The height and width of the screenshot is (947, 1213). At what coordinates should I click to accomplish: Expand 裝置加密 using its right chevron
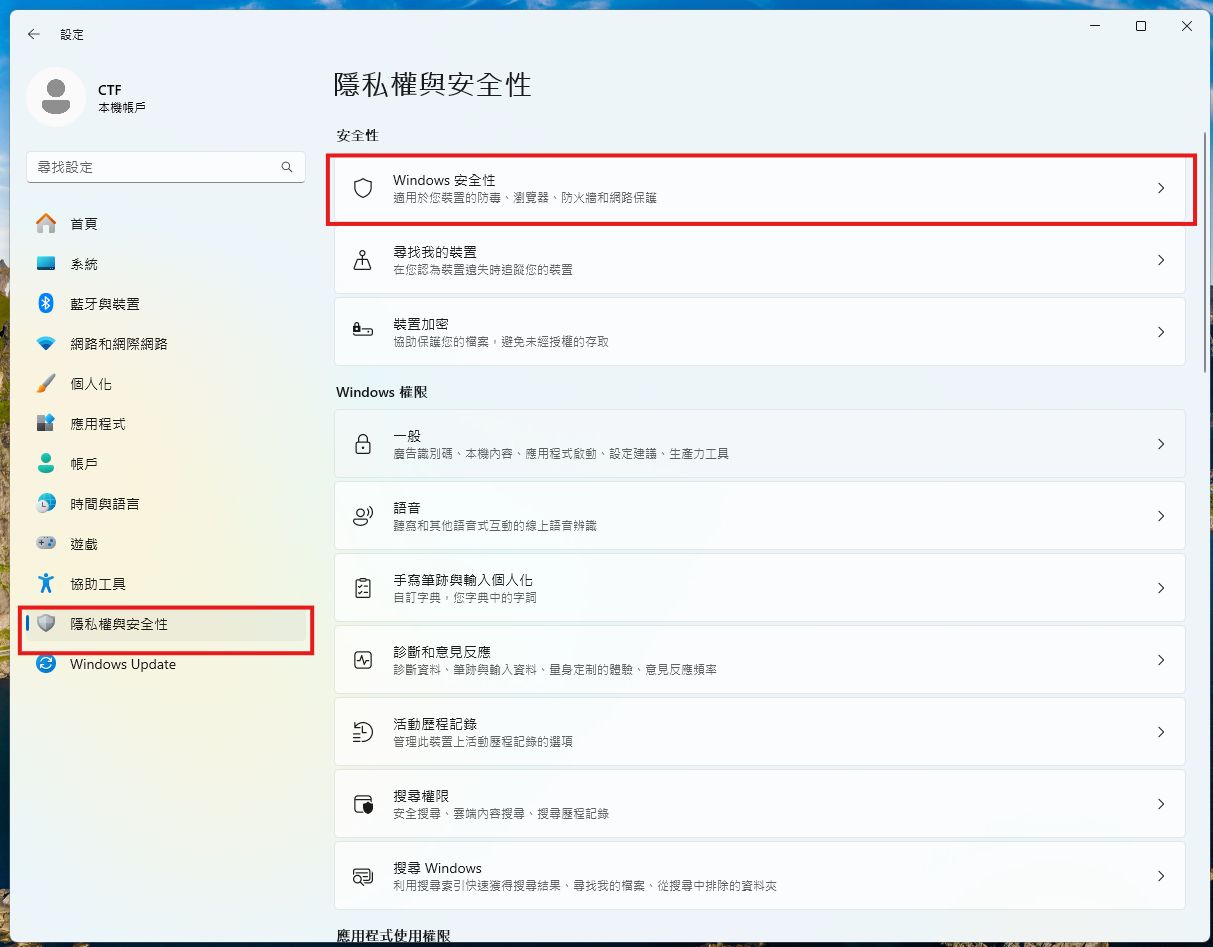click(x=1161, y=332)
